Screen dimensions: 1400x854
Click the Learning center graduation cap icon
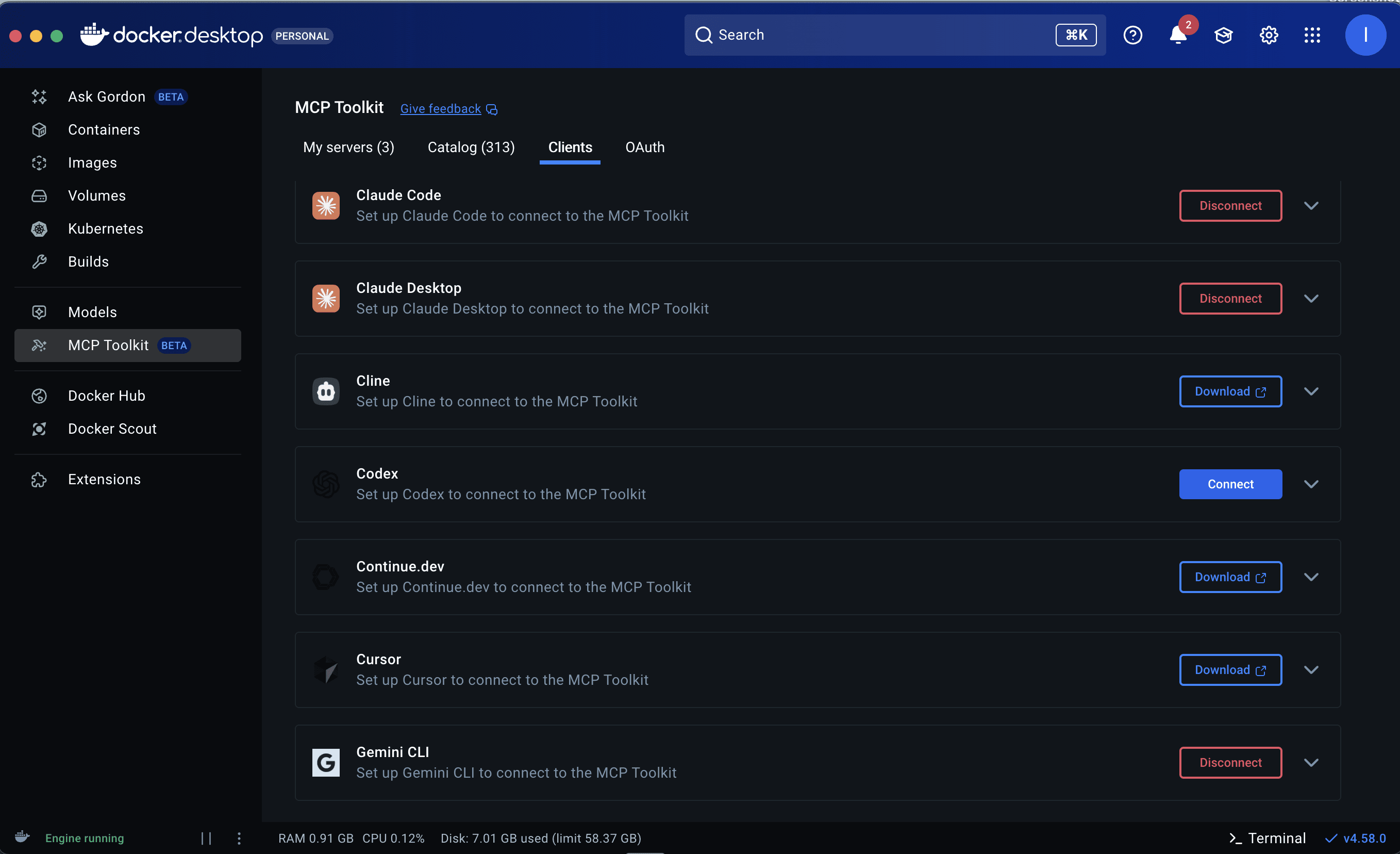click(x=1223, y=35)
